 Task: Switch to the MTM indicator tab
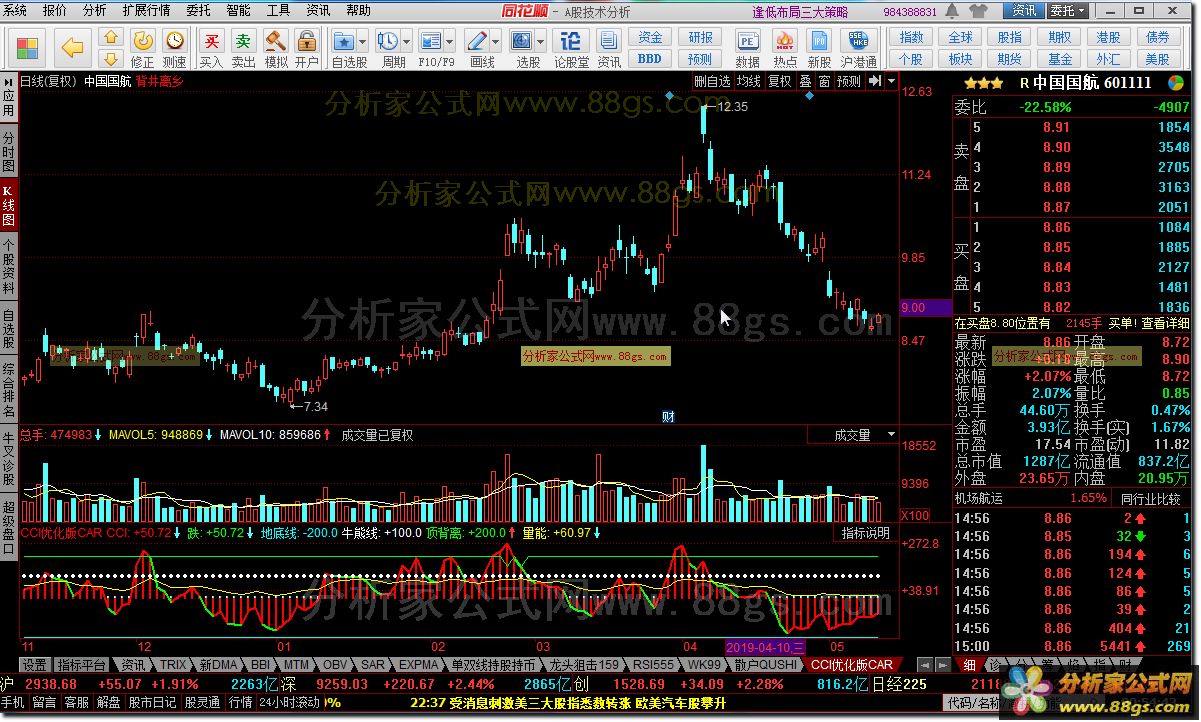tap(295, 664)
